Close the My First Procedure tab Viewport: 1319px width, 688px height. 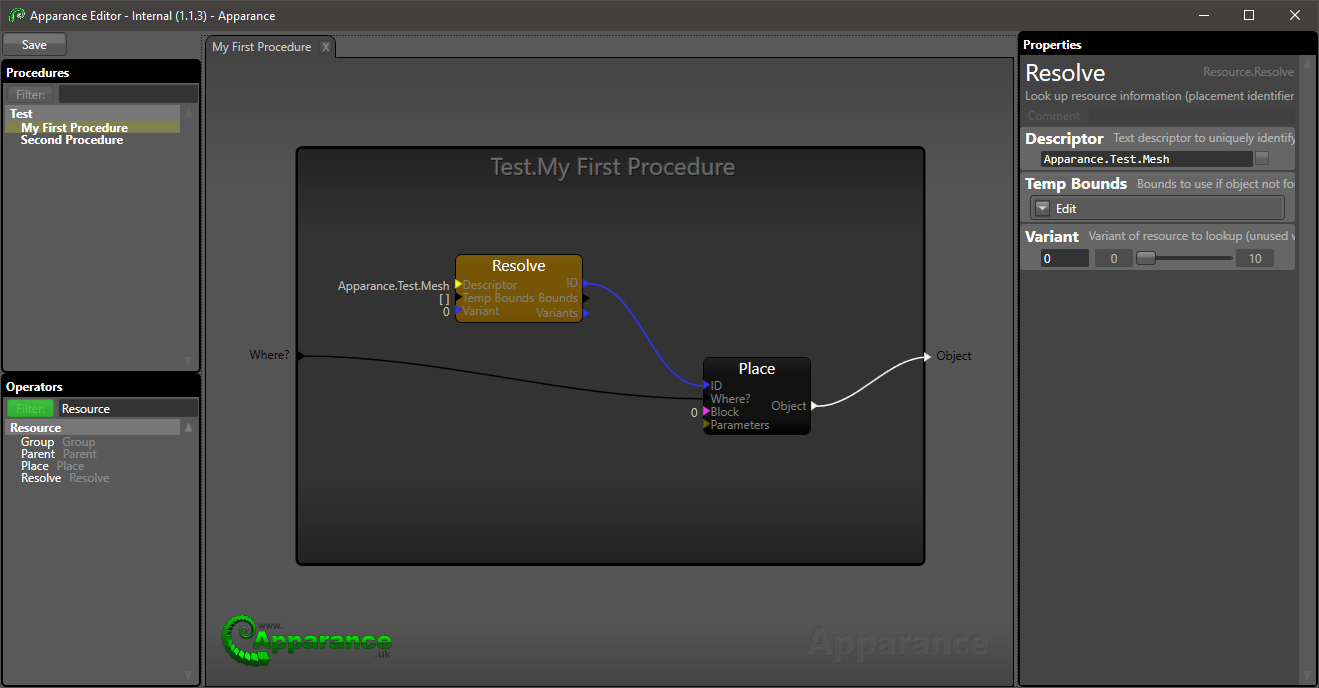325,47
